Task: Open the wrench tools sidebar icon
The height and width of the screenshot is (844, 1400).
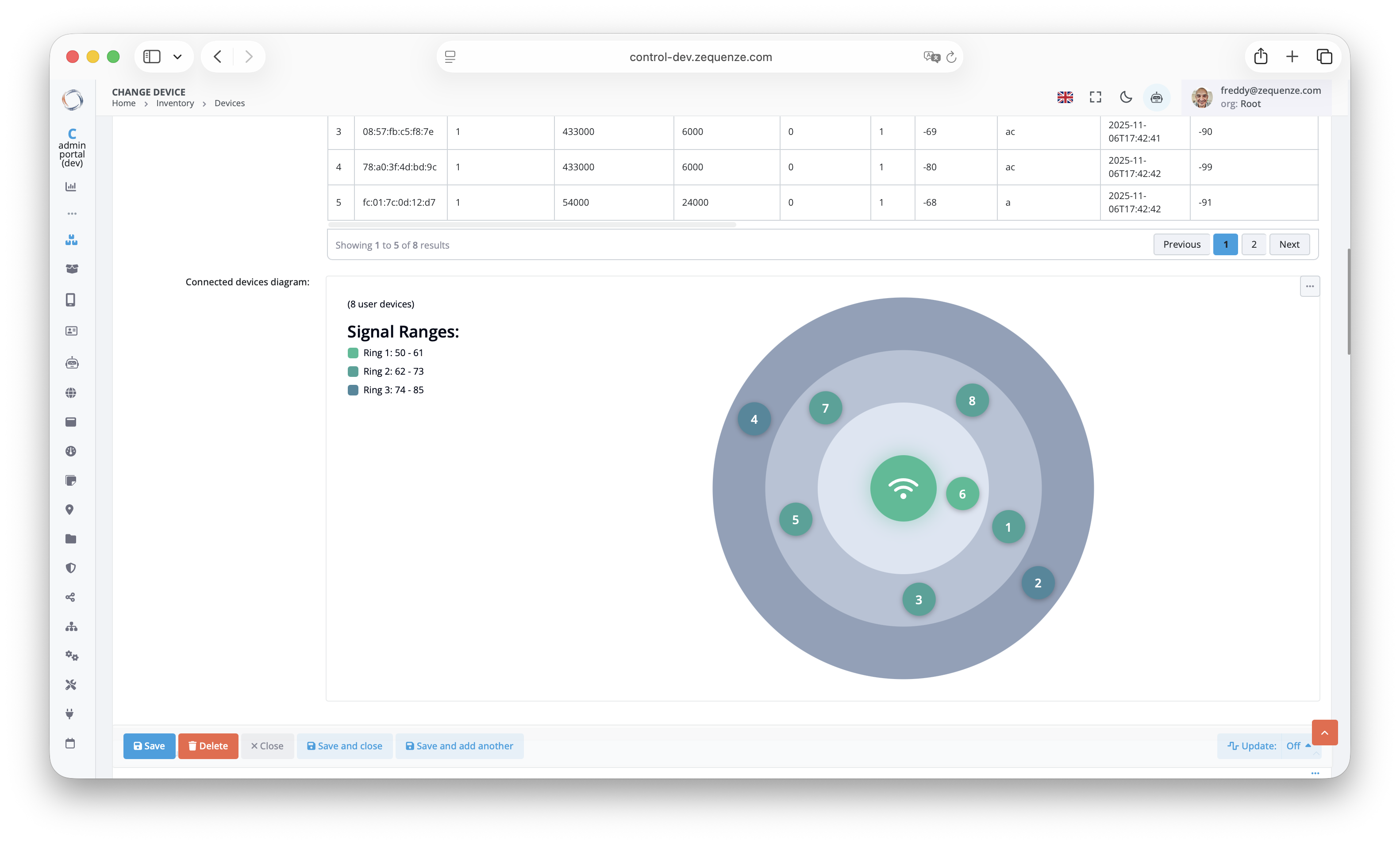Action: [70, 685]
